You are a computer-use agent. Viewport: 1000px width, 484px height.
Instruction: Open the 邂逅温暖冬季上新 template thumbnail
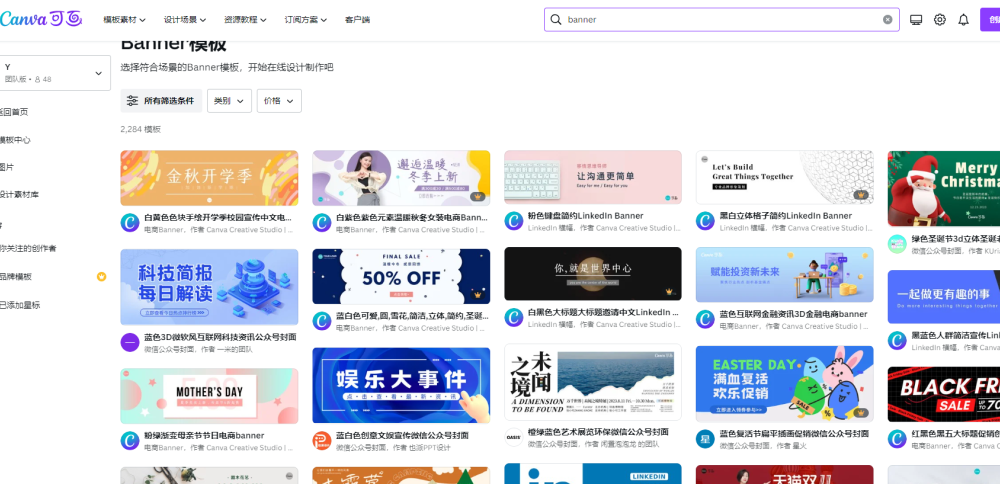click(401, 178)
